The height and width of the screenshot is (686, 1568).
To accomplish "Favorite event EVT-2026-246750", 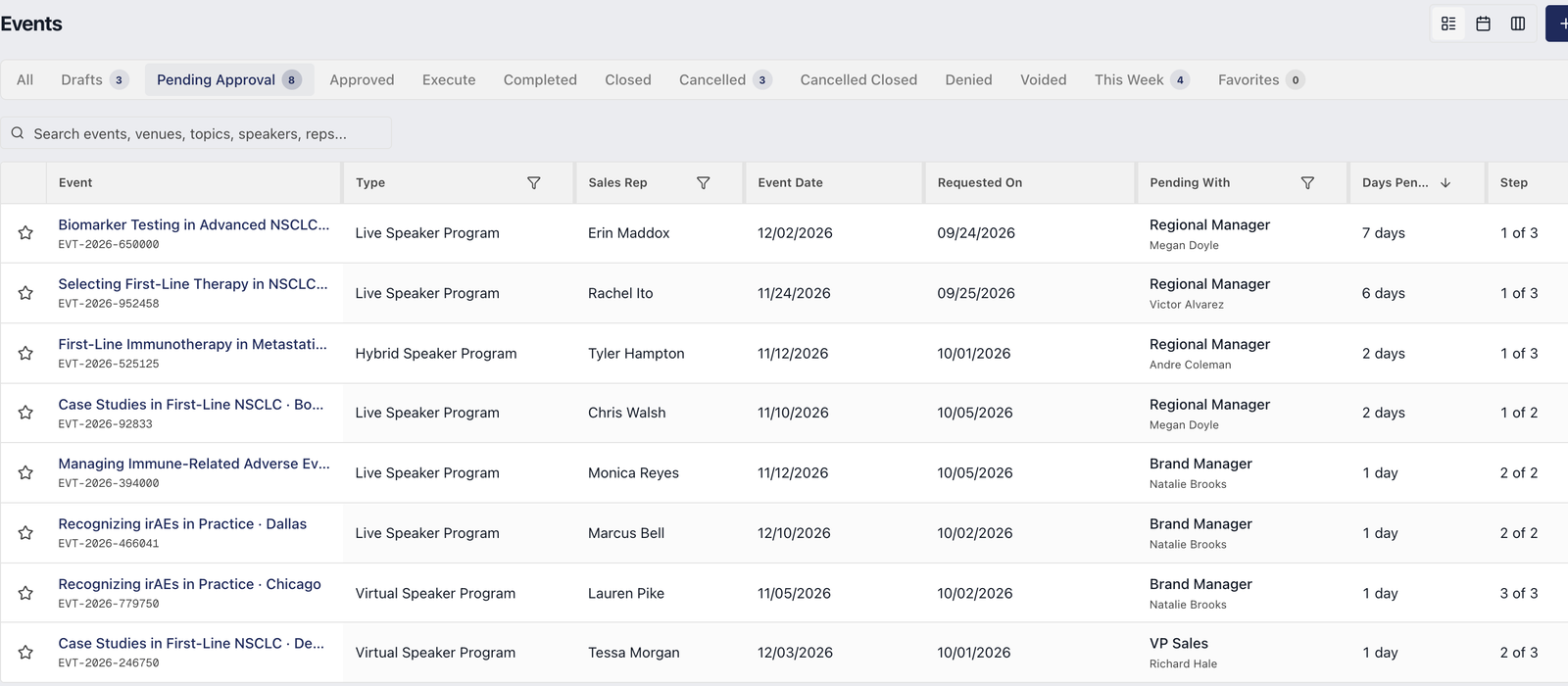I will coord(25,653).
